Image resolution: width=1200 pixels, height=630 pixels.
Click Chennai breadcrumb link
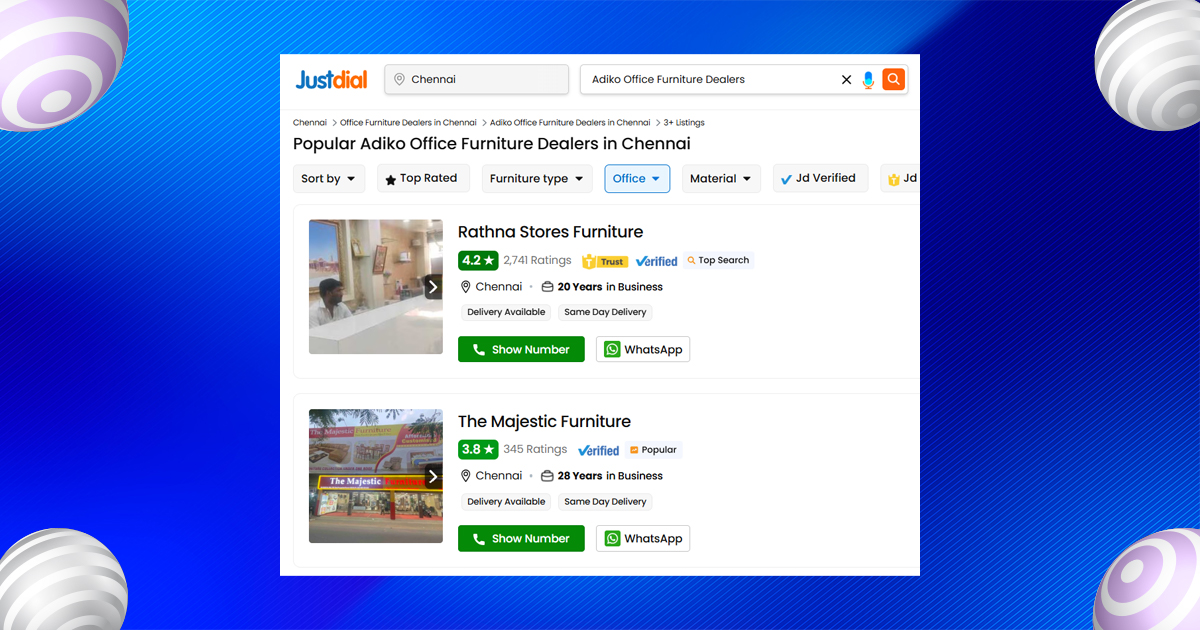(x=310, y=123)
